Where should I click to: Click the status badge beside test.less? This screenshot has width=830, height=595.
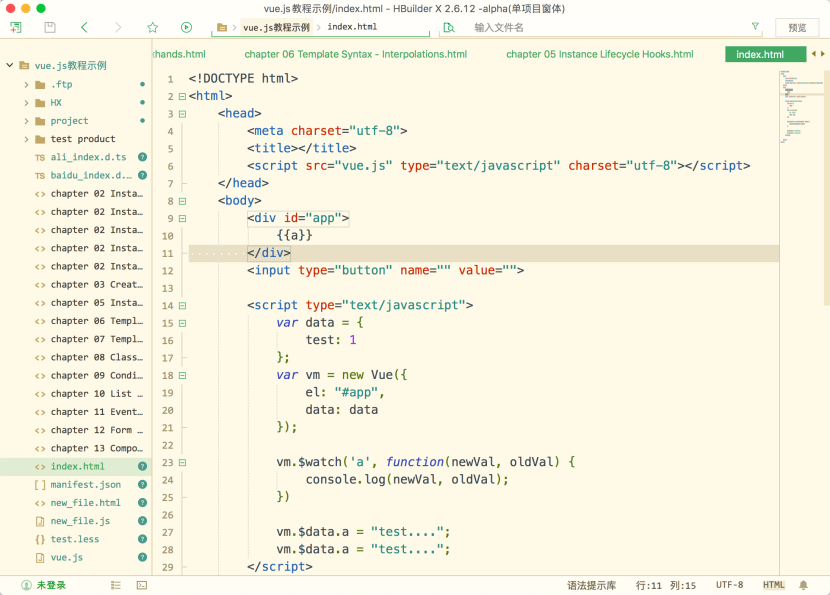tap(142, 539)
